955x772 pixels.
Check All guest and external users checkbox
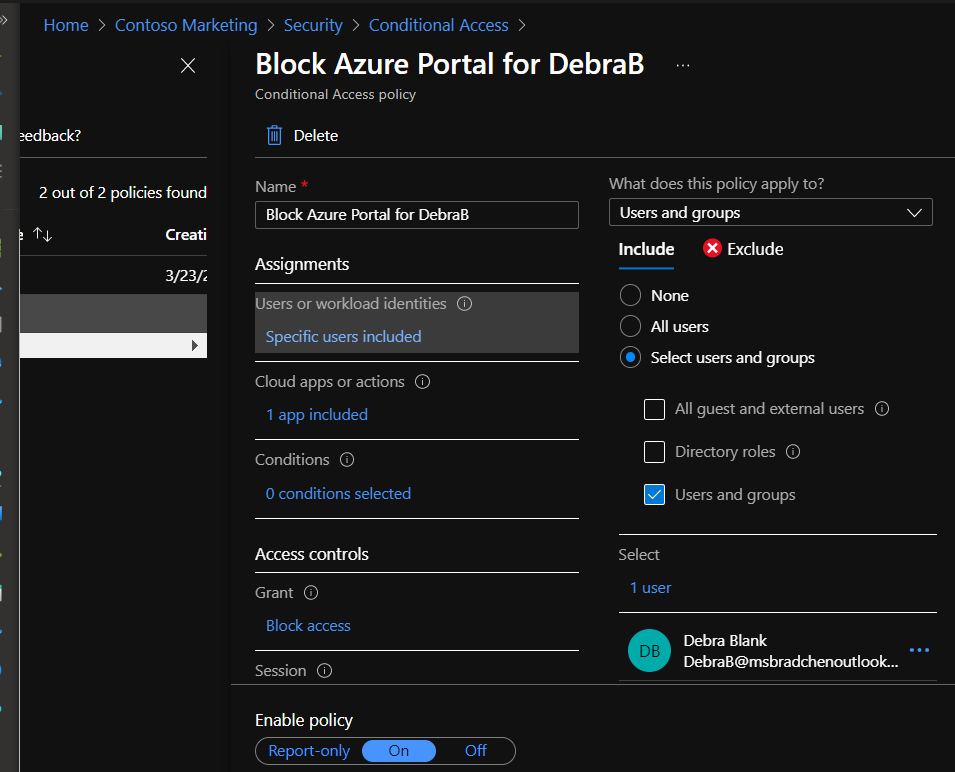(x=655, y=409)
